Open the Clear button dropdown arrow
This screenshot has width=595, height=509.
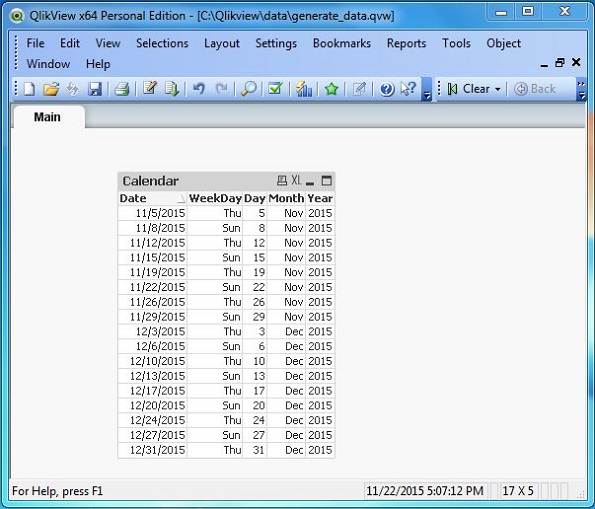pos(498,90)
